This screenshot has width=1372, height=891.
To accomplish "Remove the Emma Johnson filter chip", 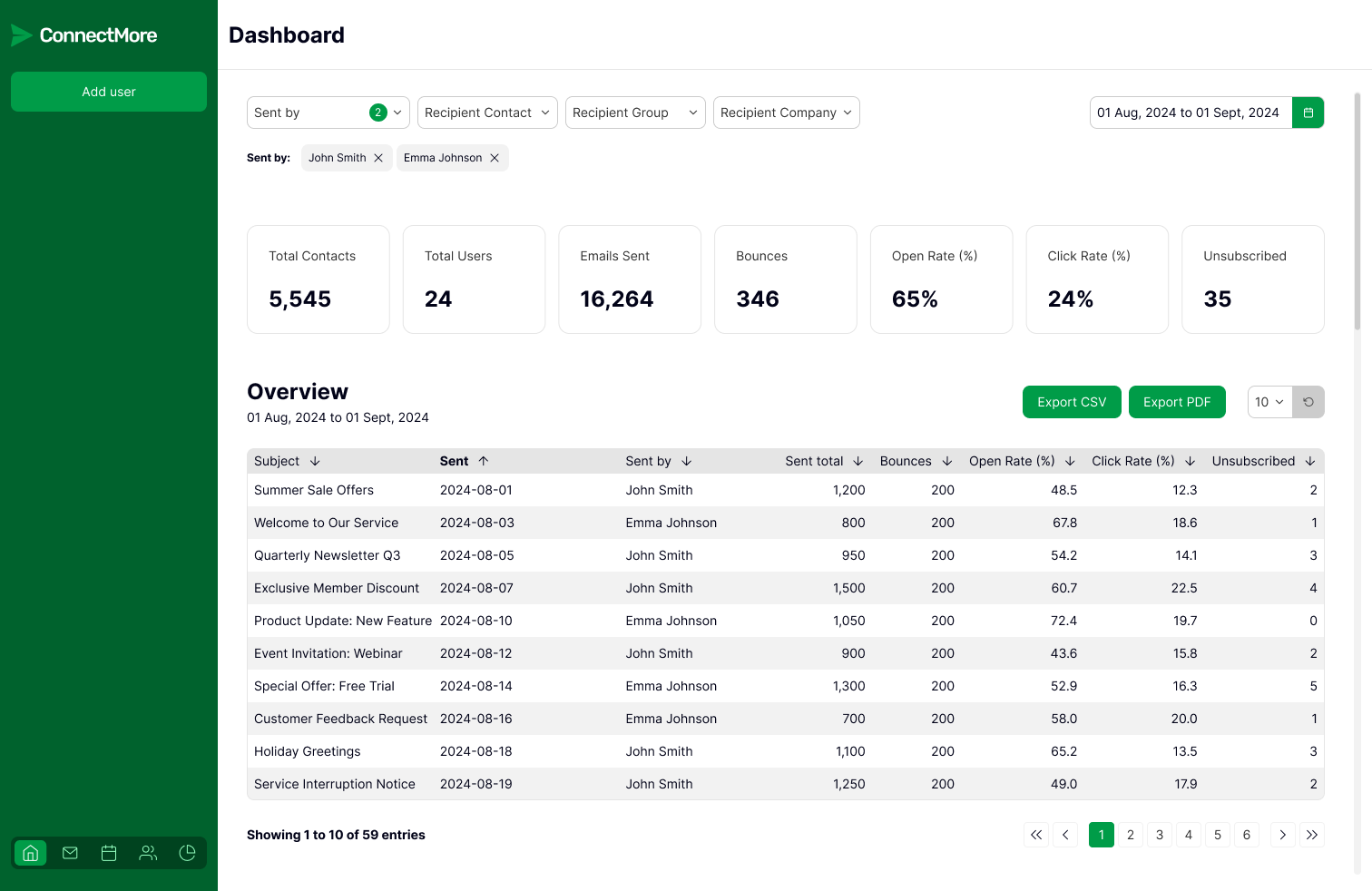I will tap(495, 158).
